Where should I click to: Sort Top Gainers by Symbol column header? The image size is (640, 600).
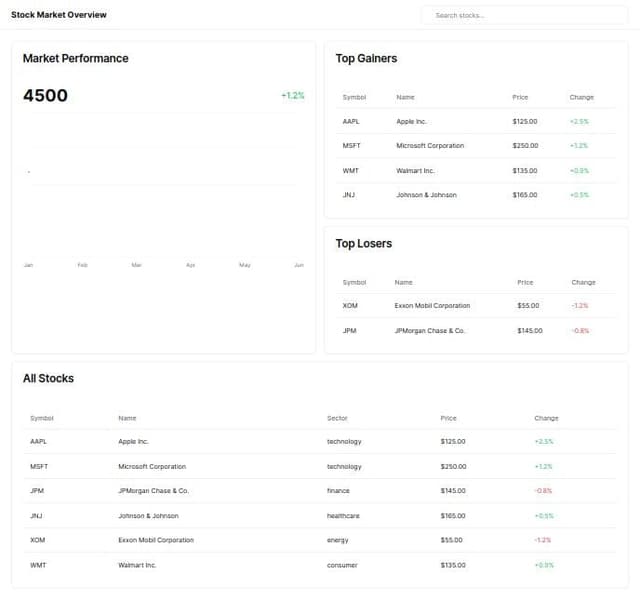[x=354, y=97]
